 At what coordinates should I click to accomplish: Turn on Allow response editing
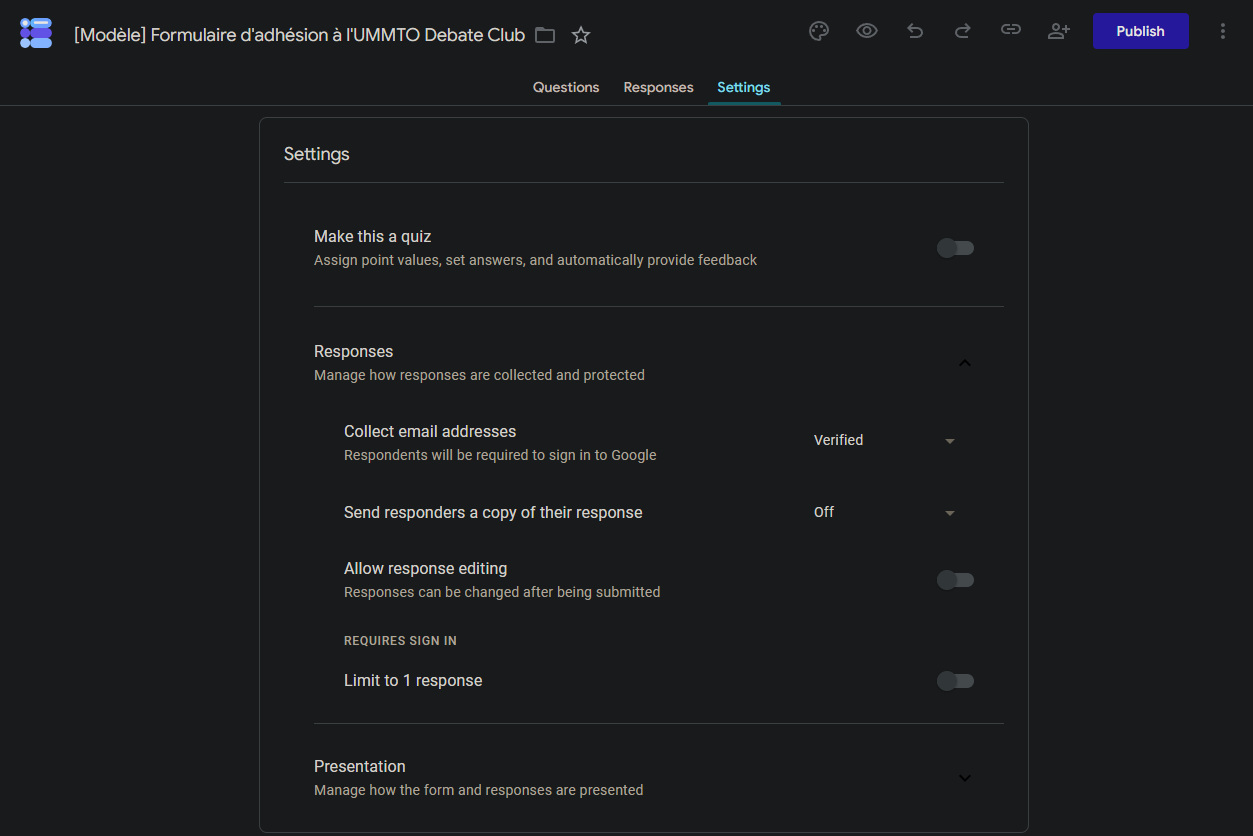tap(955, 580)
